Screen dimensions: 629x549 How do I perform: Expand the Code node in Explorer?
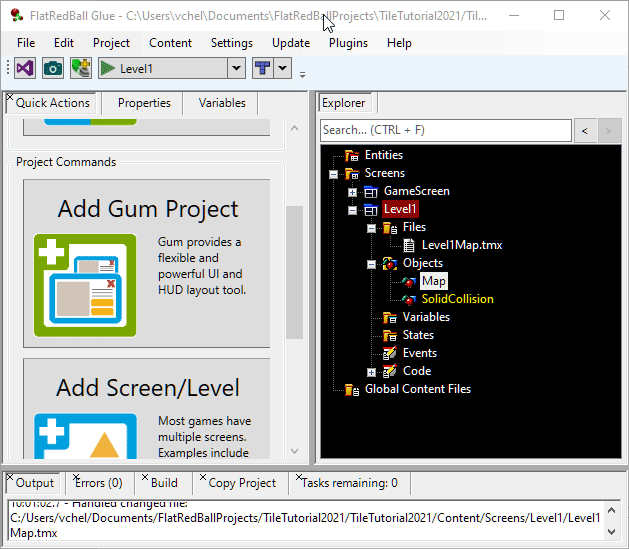(x=371, y=371)
